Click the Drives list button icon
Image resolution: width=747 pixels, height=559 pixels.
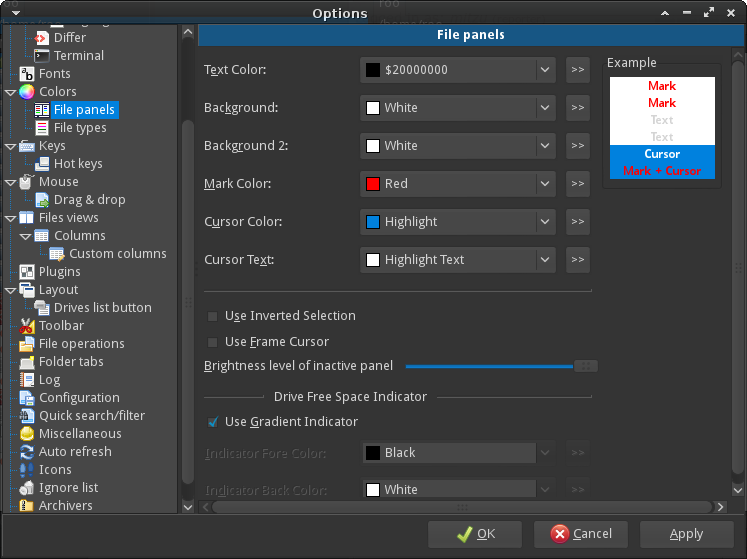(x=41, y=308)
